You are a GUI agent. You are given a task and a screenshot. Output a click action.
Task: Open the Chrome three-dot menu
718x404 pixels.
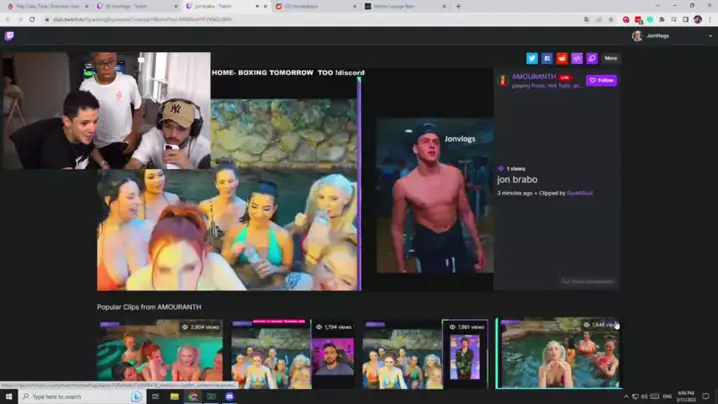coord(710,20)
